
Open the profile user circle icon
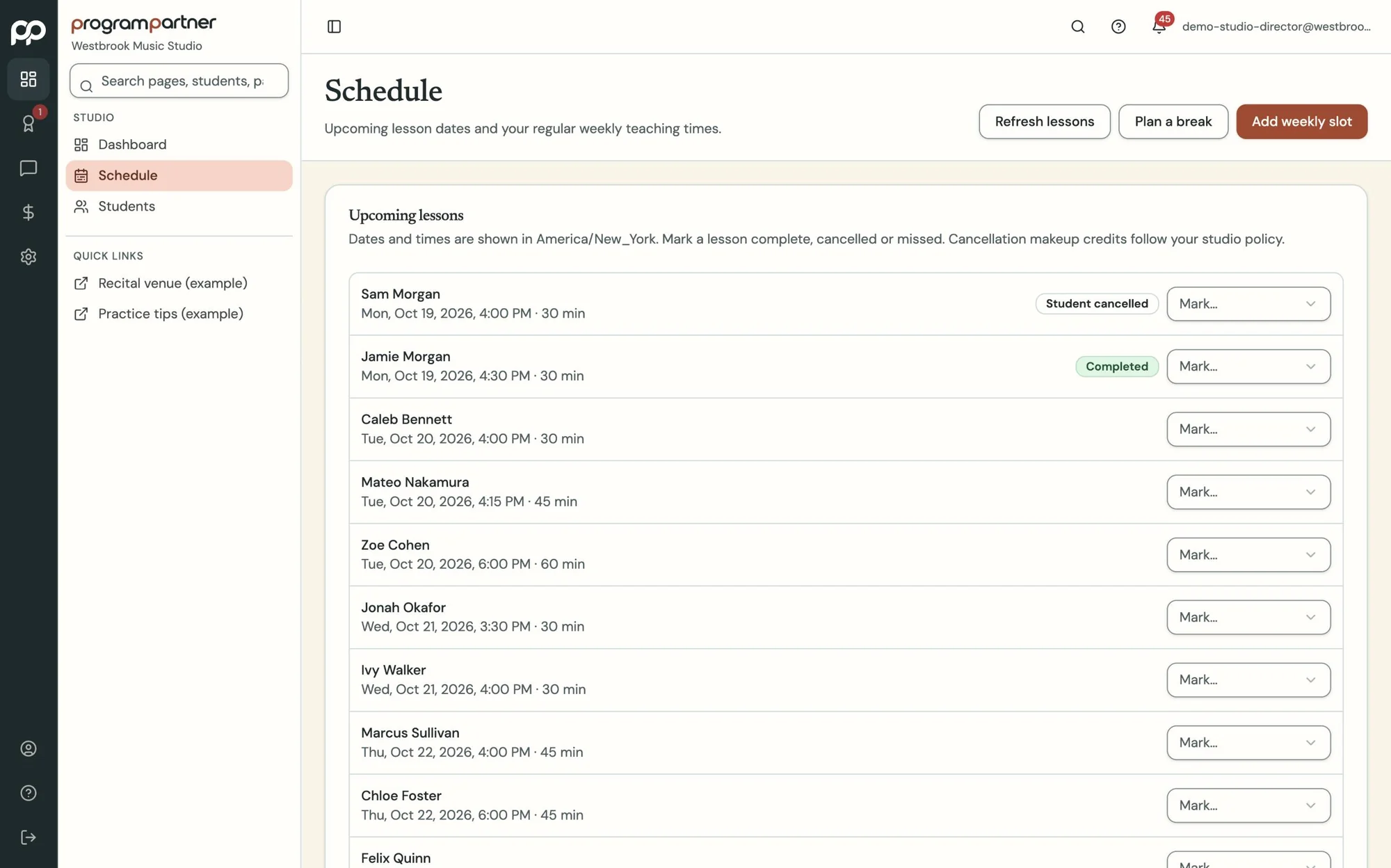pos(29,748)
